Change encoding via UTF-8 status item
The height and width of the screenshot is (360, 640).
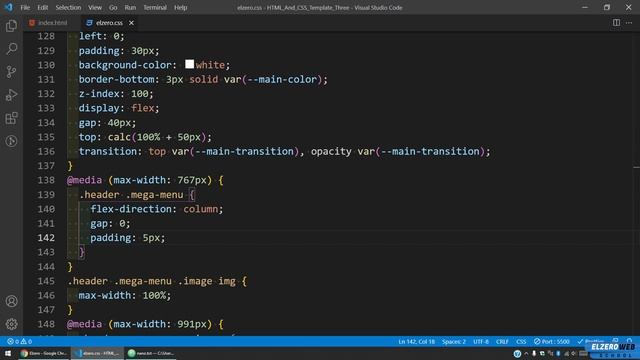481,341
